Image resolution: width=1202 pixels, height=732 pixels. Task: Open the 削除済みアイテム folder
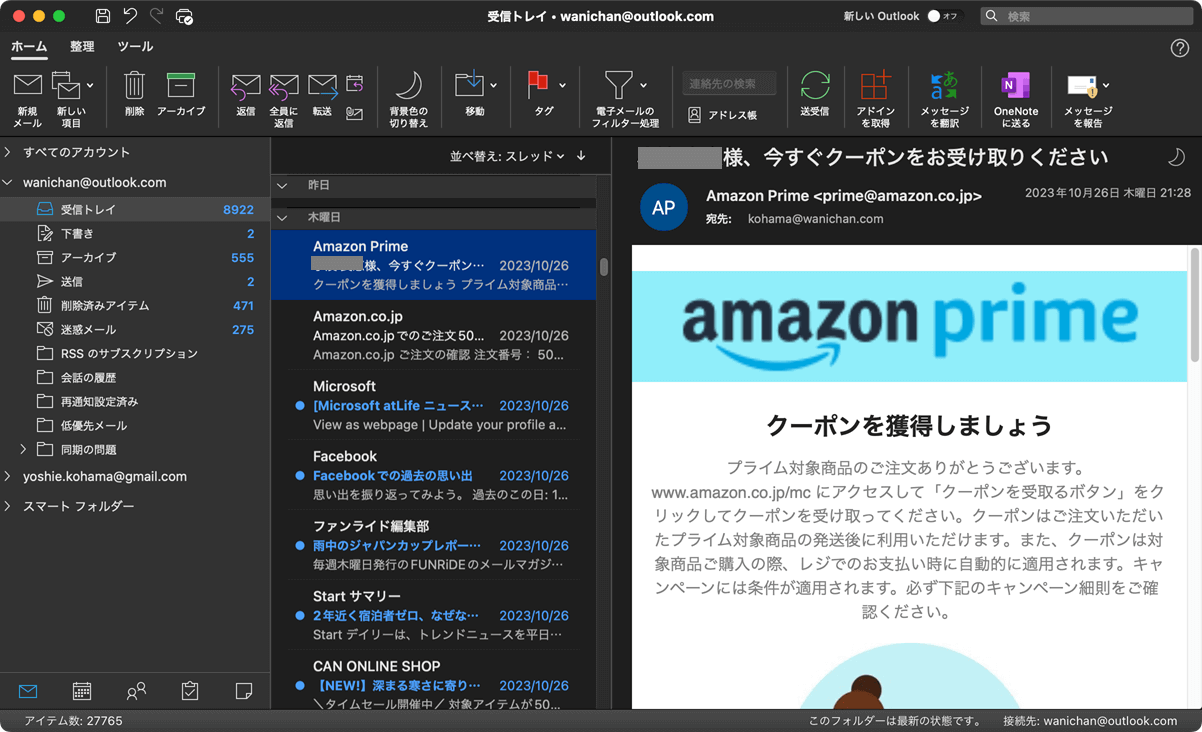coord(135,306)
